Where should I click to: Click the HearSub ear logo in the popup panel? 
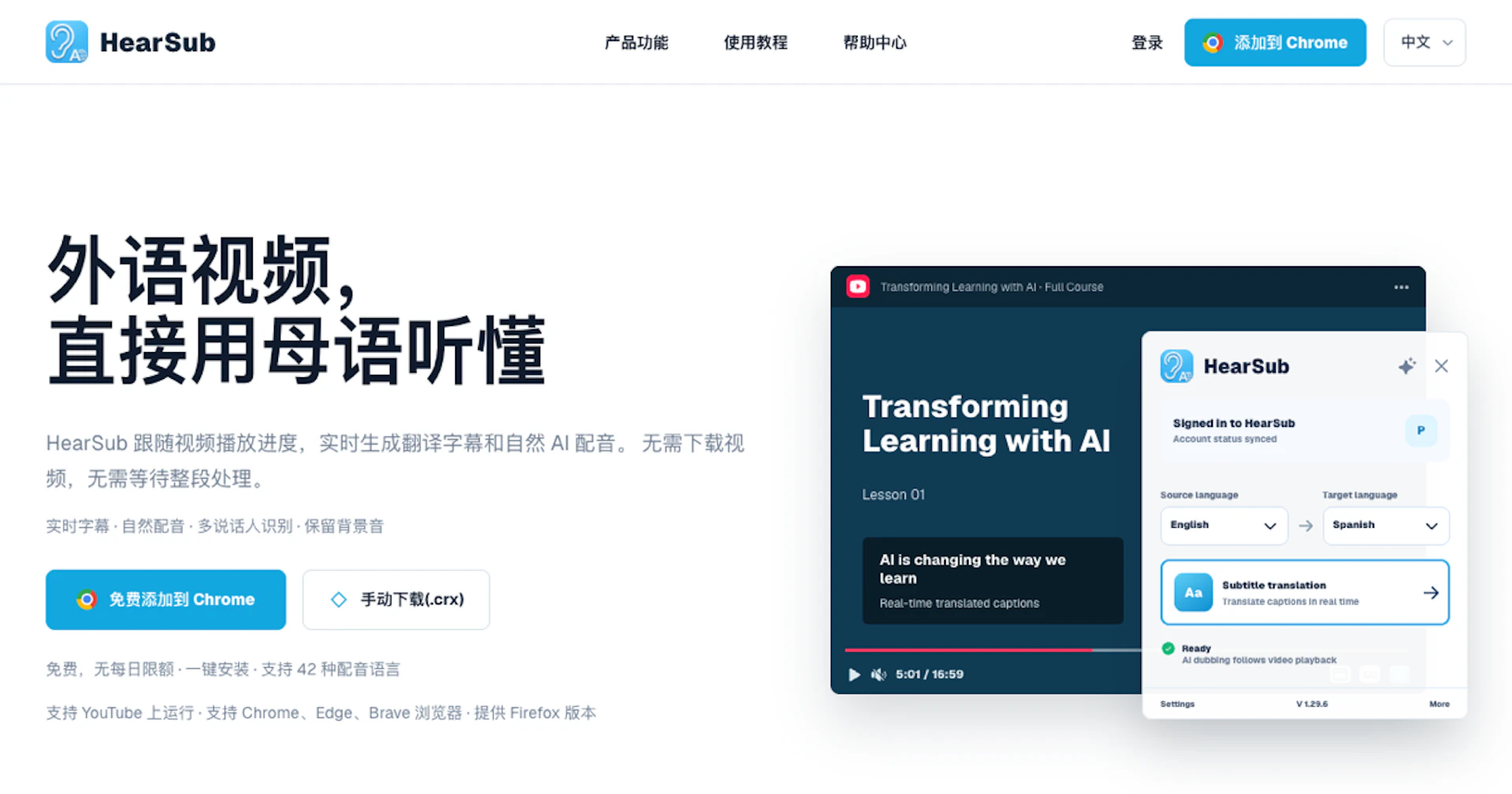click(1177, 366)
